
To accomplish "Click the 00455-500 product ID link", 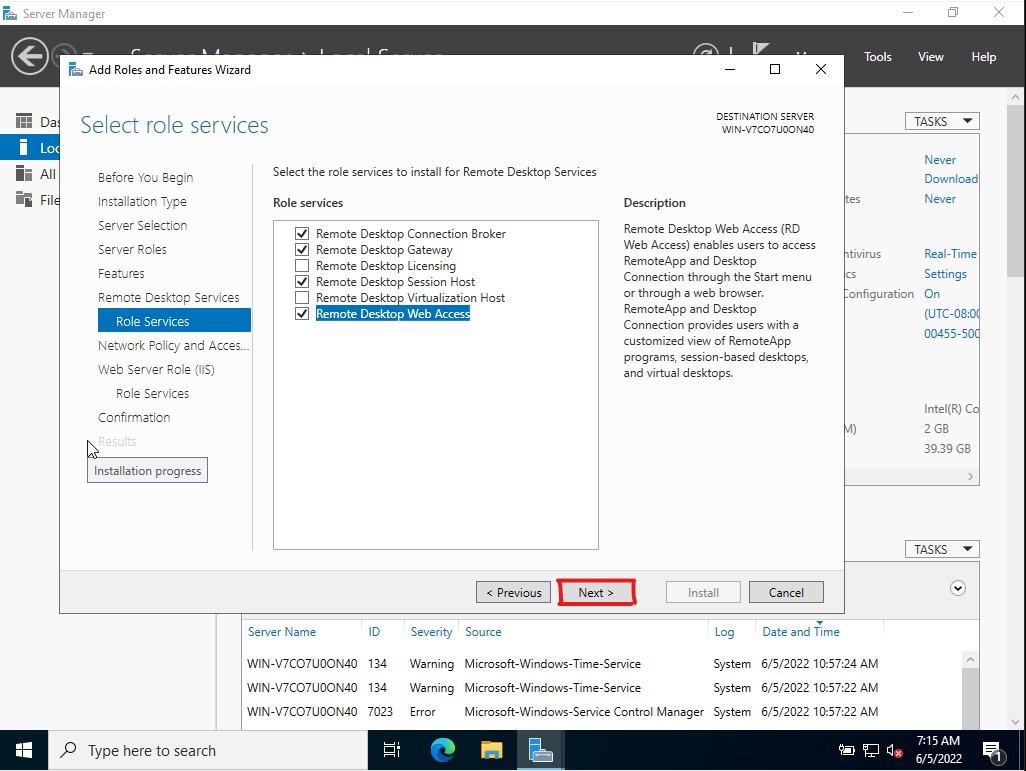I will tap(951, 333).
